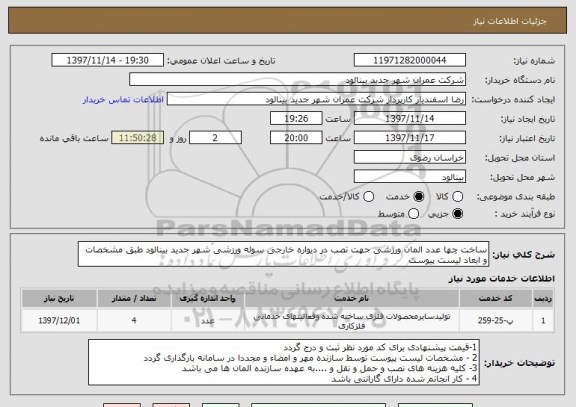Select the متوسط purchase type radio
Image resolution: width=576 pixels, height=407 pixels.
pyautogui.click(x=413, y=213)
